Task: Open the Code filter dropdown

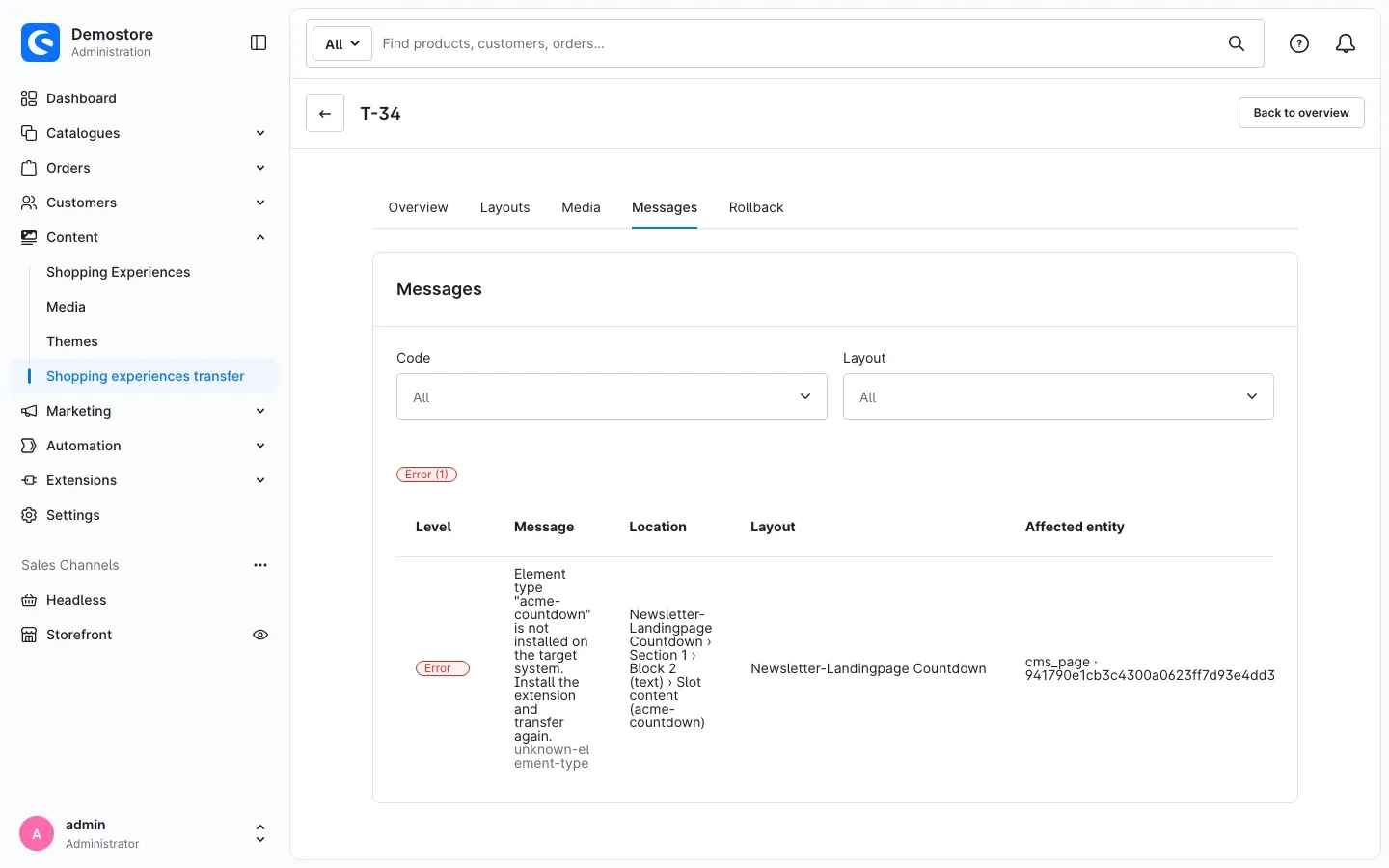Action: (612, 396)
